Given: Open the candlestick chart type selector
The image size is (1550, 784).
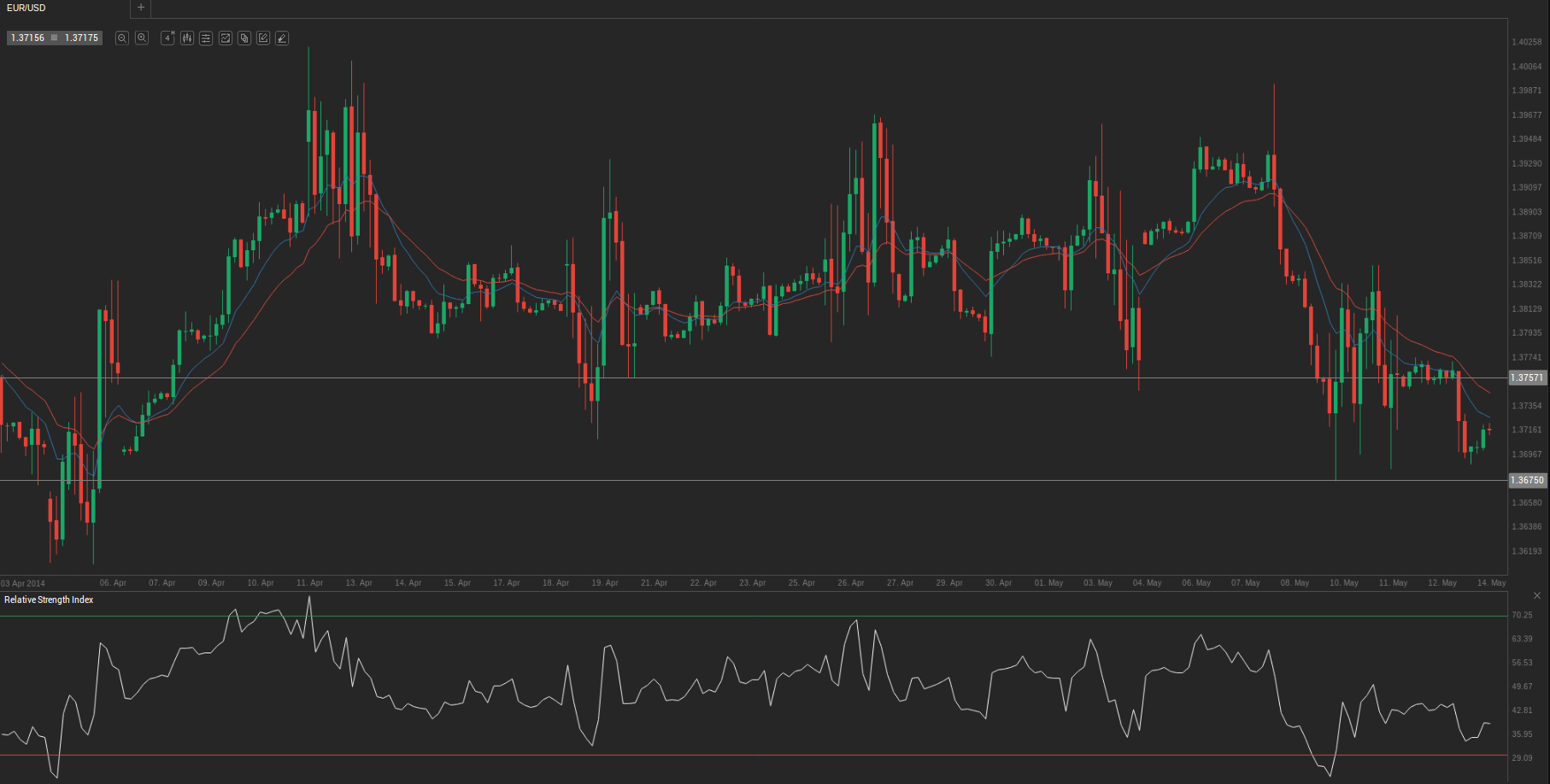Looking at the screenshot, I should [187, 38].
